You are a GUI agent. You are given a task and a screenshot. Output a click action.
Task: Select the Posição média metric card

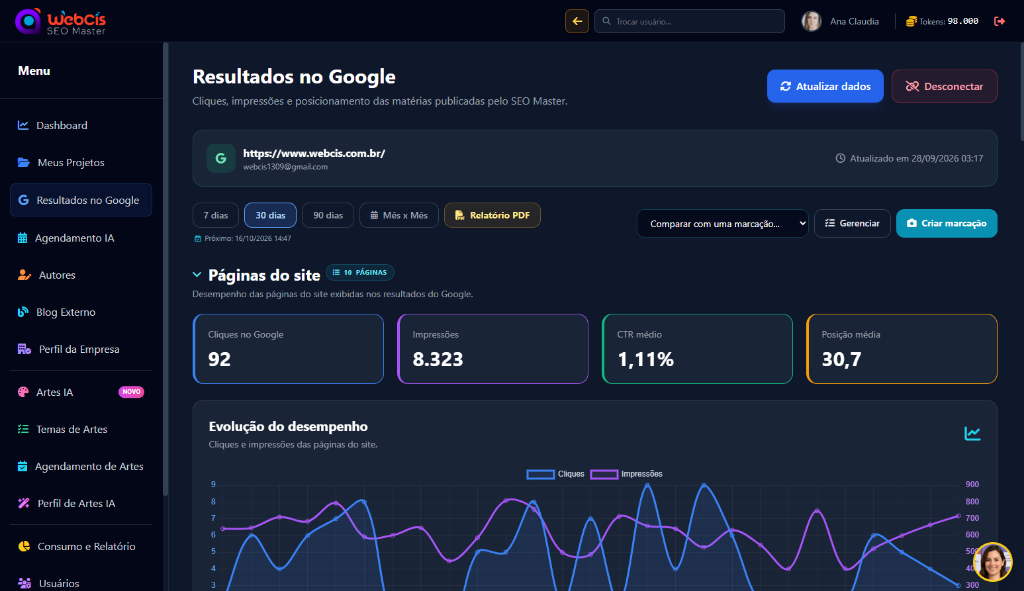click(x=902, y=349)
